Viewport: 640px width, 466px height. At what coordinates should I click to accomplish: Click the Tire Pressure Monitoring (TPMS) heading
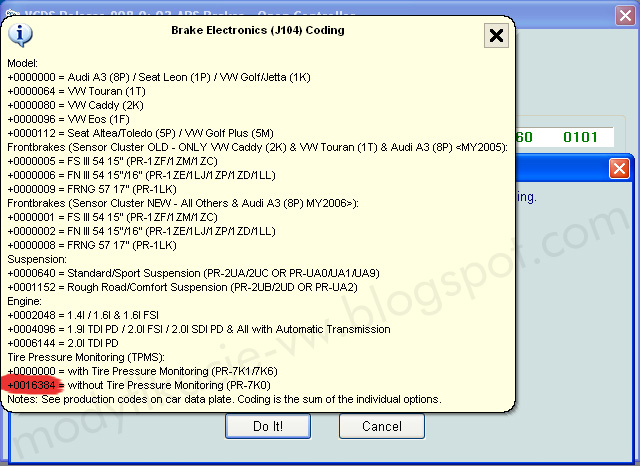pos(86,357)
